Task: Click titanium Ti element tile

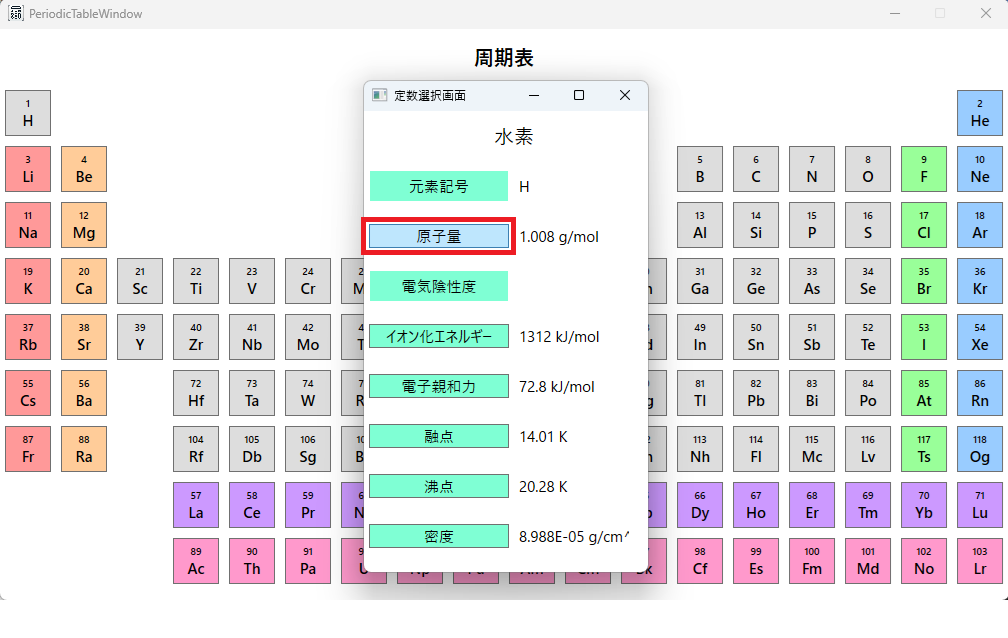Action: point(195,281)
